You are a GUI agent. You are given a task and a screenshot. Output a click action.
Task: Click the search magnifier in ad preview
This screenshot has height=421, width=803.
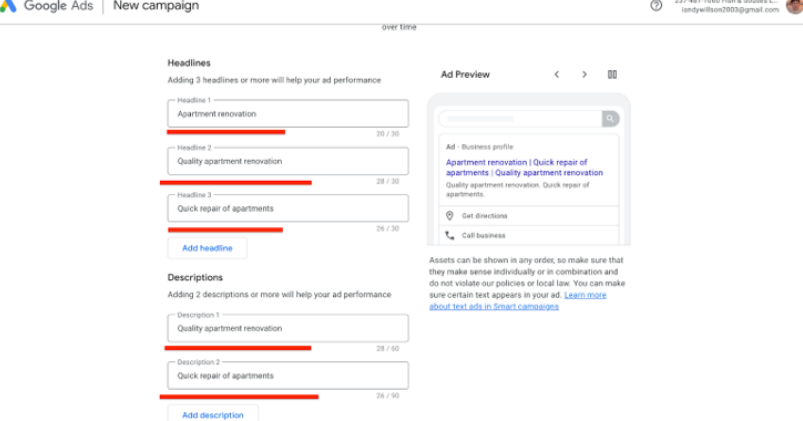pyautogui.click(x=609, y=118)
